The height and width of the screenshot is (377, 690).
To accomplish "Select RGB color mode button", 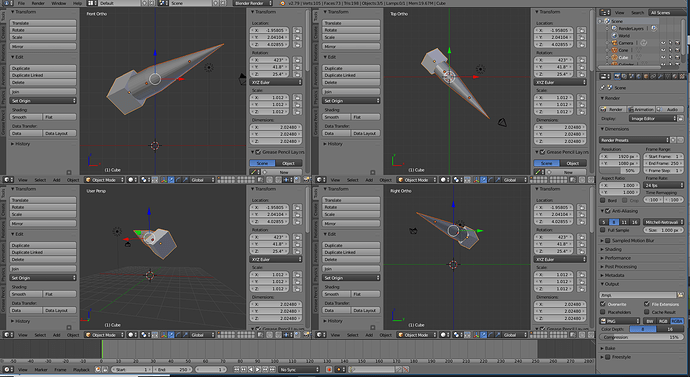I will (663, 321).
